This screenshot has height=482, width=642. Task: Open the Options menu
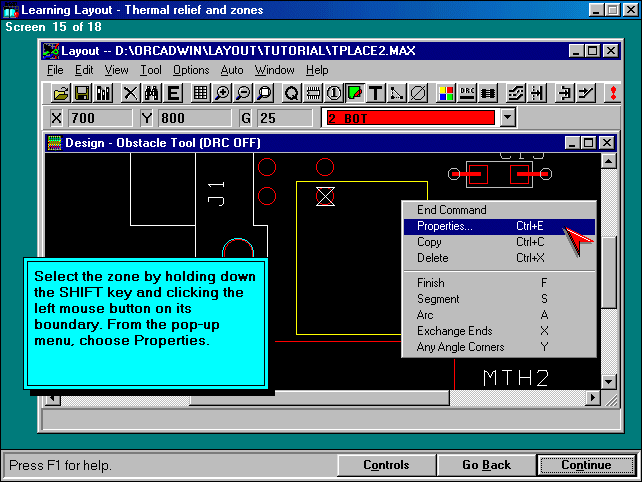pos(191,70)
